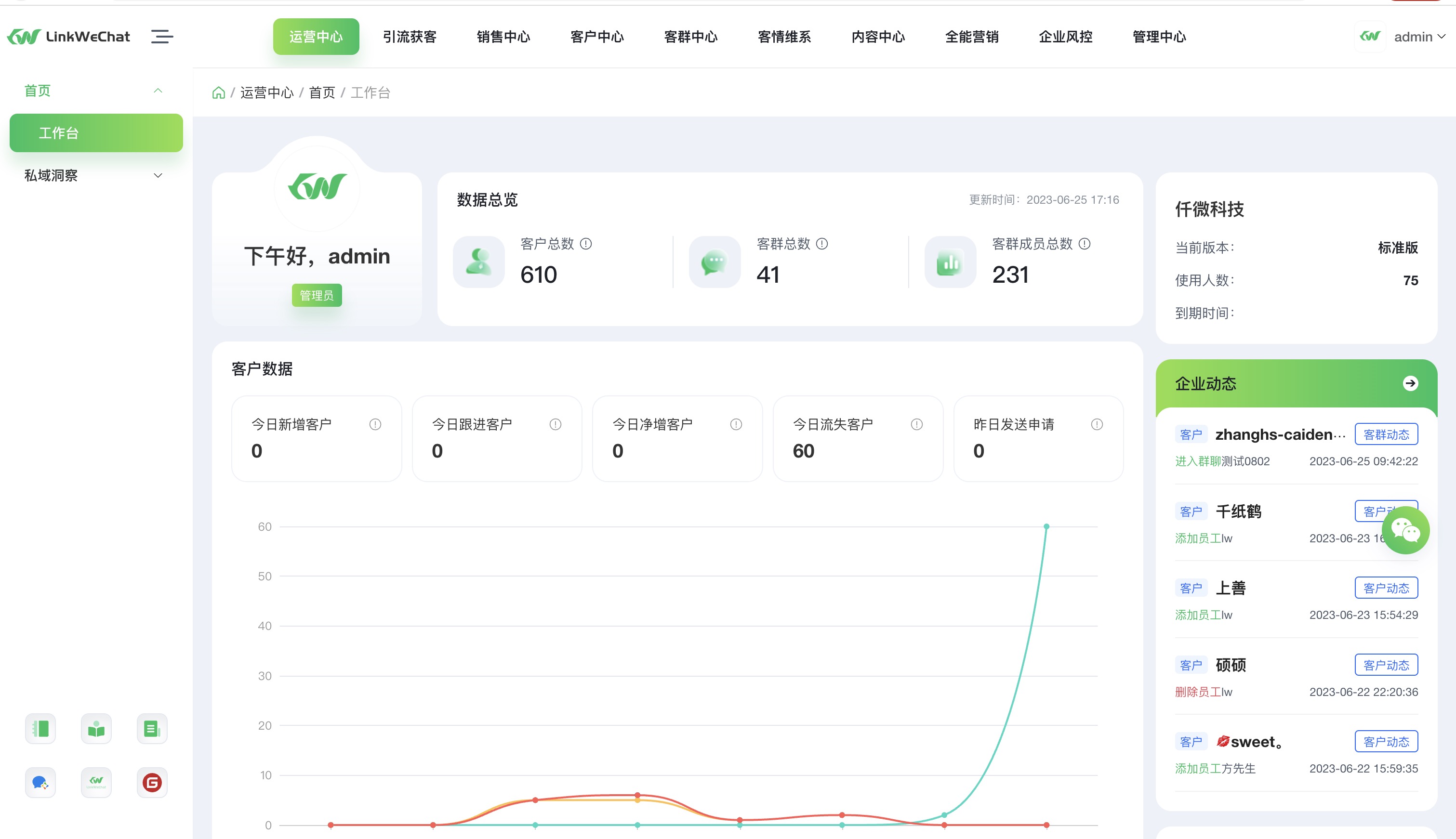Switch to 企业风控 top tab
The height and width of the screenshot is (839, 1456).
tap(1066, 37)
